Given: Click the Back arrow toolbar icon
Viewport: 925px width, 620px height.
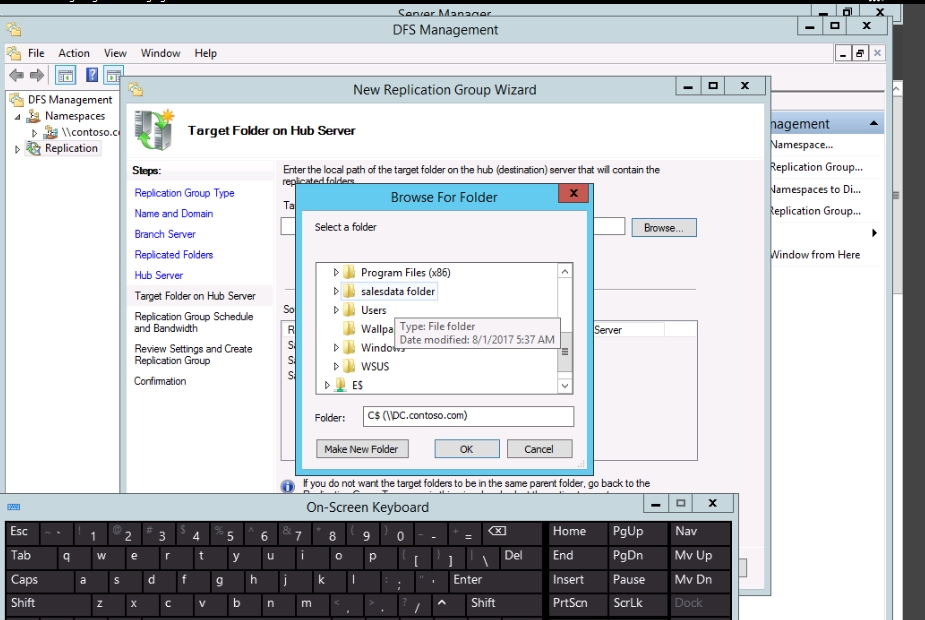Looking at the screenshot, I should pyautogui.click(x=16, y=76).
